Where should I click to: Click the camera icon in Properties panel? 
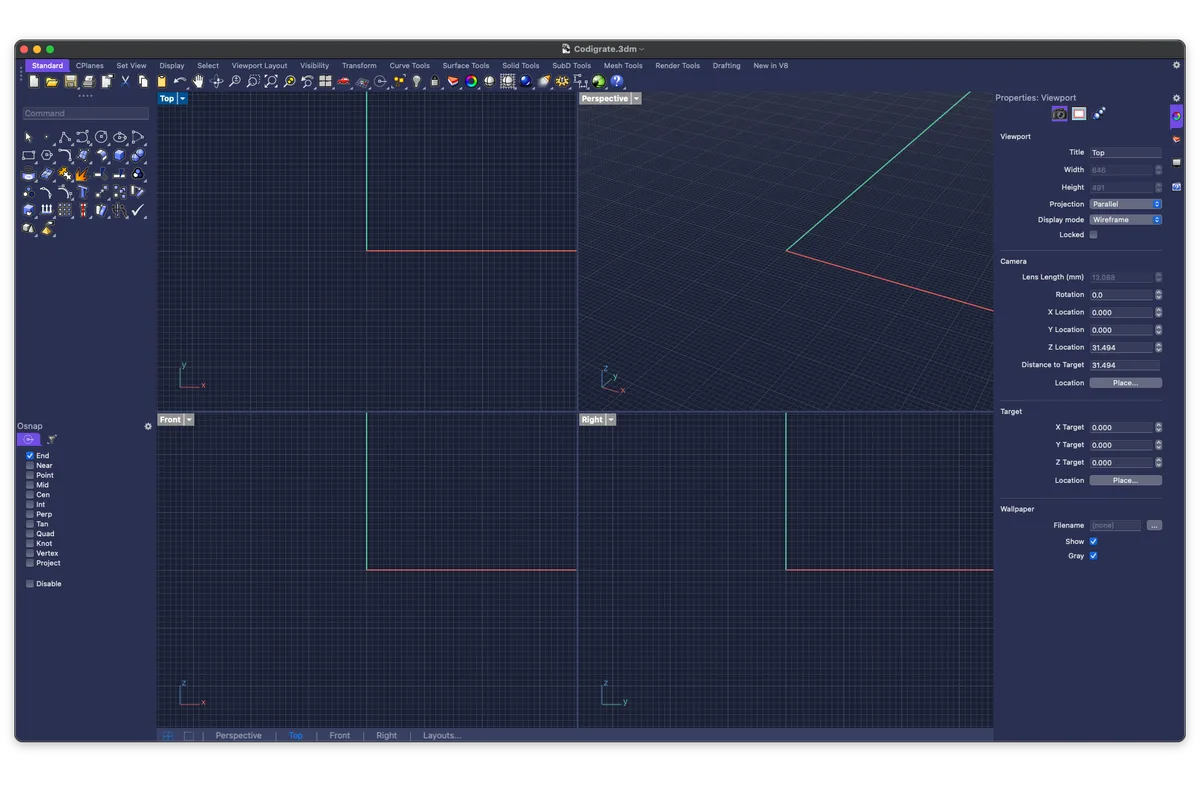click(x=1059, y=114)
